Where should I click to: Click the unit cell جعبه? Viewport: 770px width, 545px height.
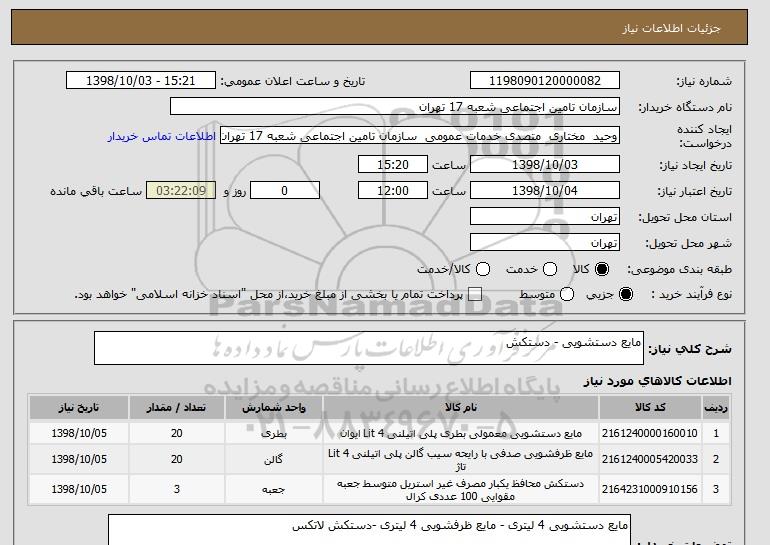(x=274, y=490)
